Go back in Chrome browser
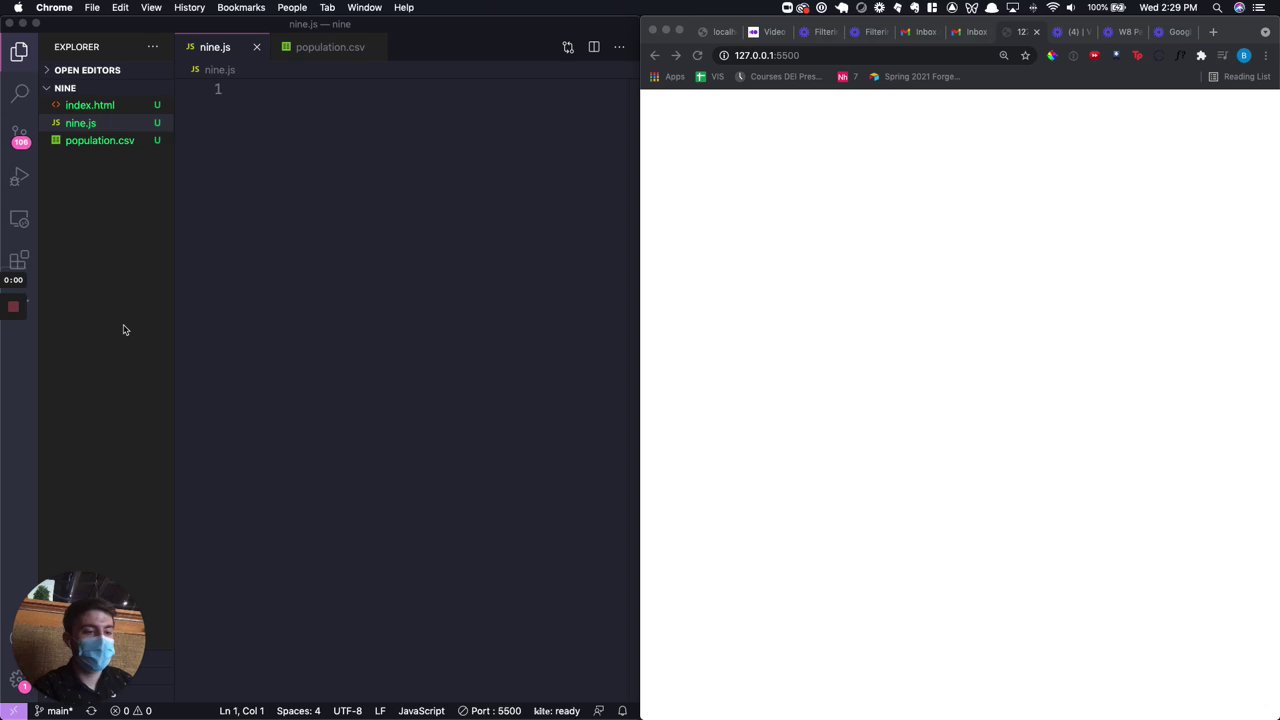The width and height of the screenshot is (1280, 720). [x=654, y=56]
